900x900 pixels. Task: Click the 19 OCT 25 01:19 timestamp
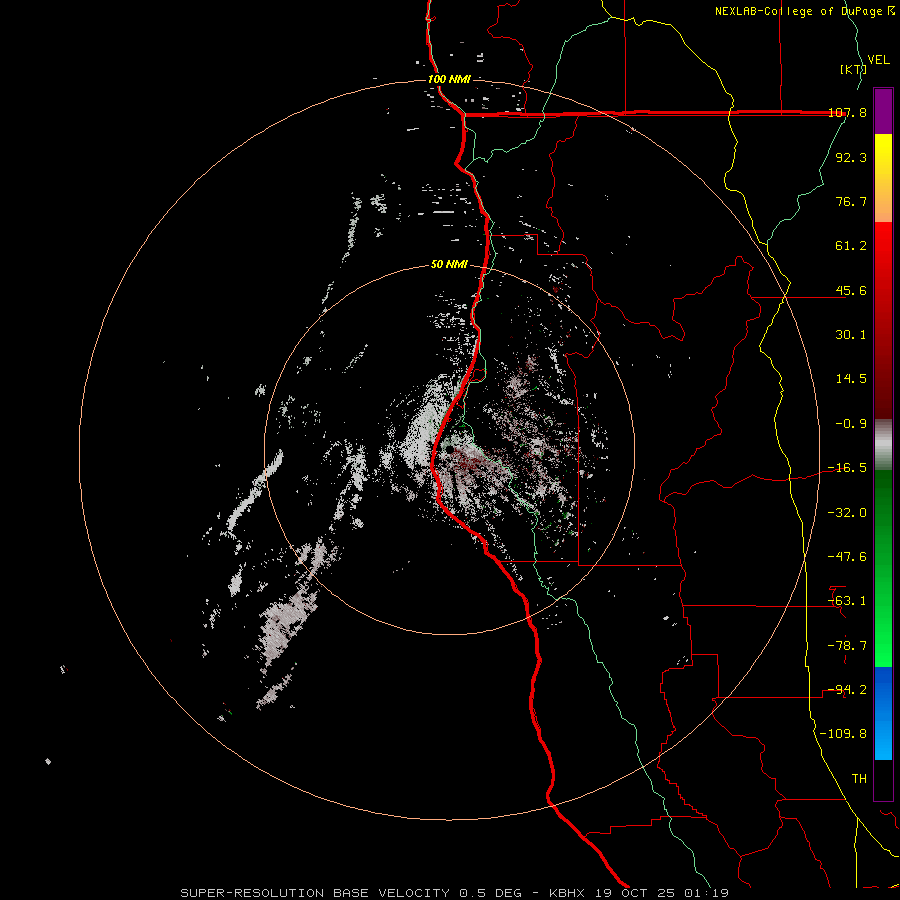(x=660, y=893)
